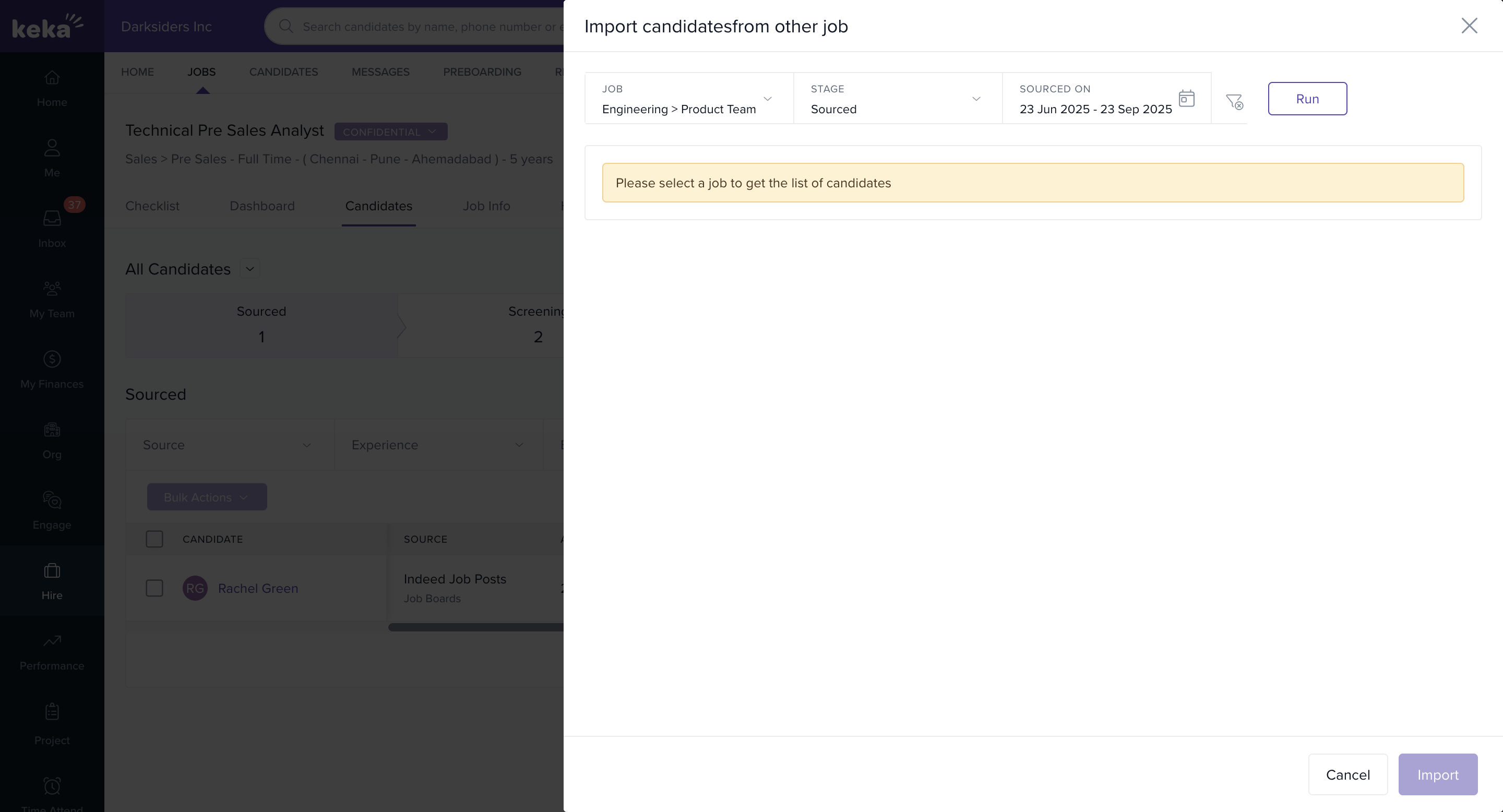Open the CANDIDATES top menu
Viewport: 1503px width, 812px height.
[x=283, y=71]
